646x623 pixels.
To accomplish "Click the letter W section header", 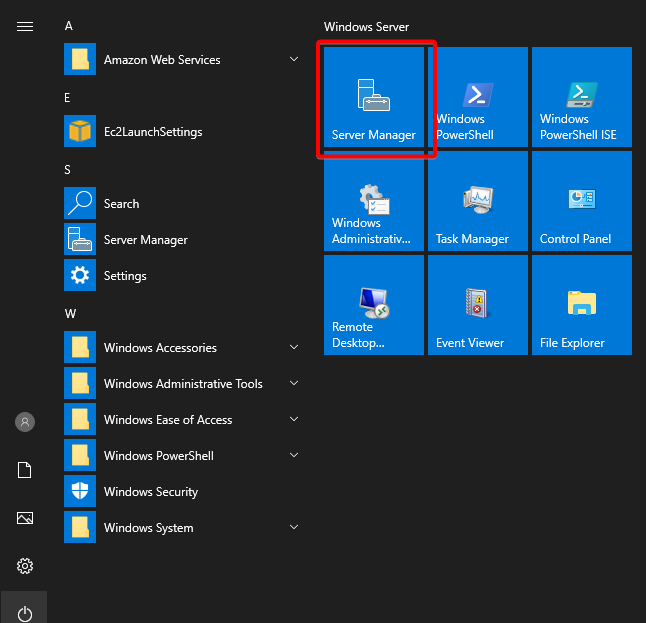I will pyautogui.click(x=70, y=314).
